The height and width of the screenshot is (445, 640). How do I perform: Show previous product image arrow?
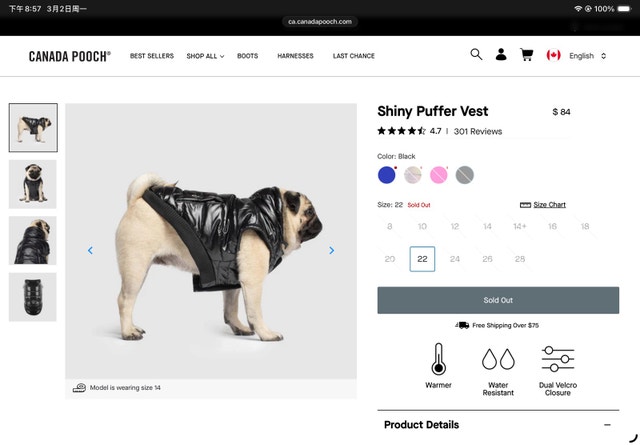pyautogui.click(x=90, y=250)
